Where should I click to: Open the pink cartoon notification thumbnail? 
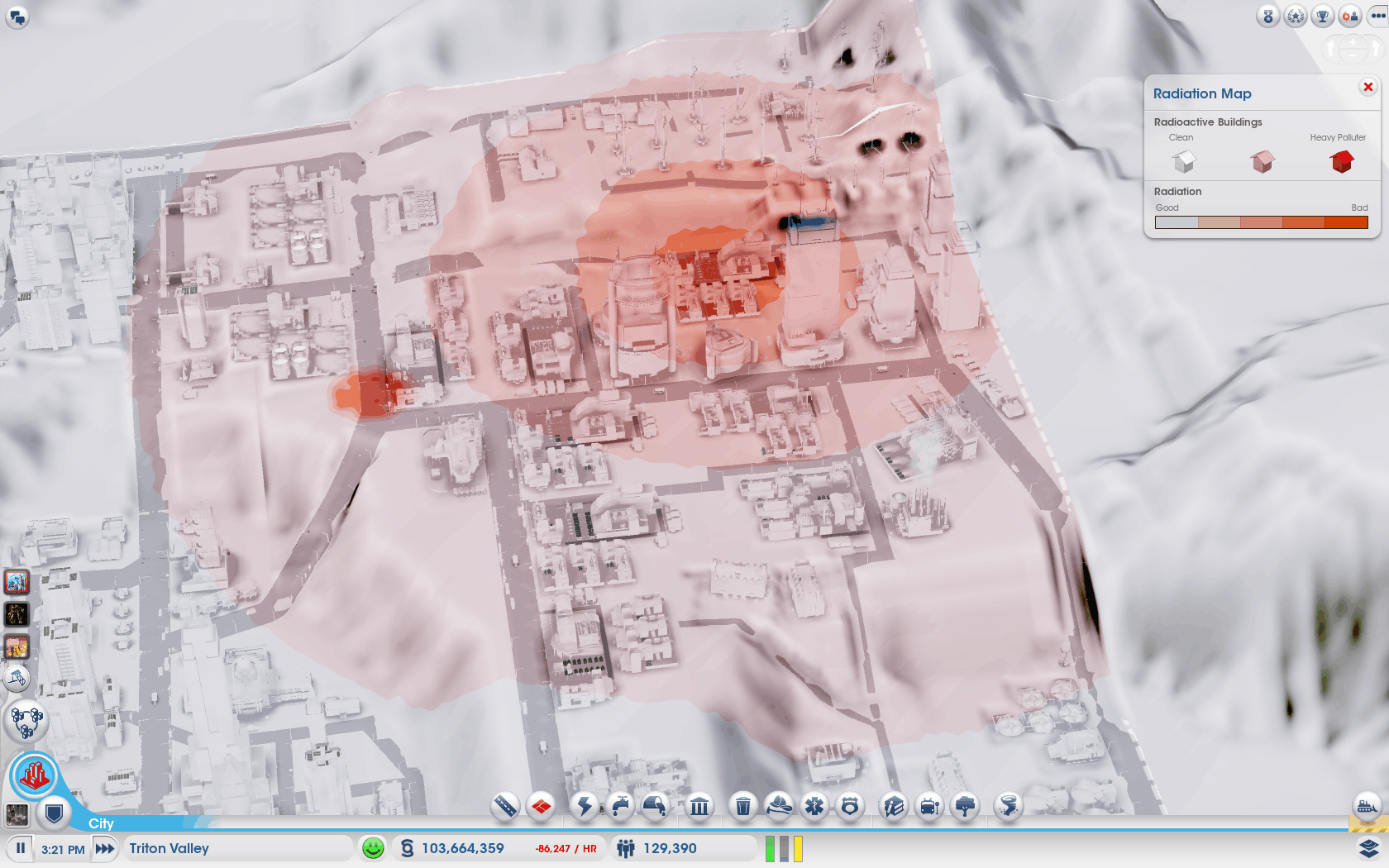17,646
